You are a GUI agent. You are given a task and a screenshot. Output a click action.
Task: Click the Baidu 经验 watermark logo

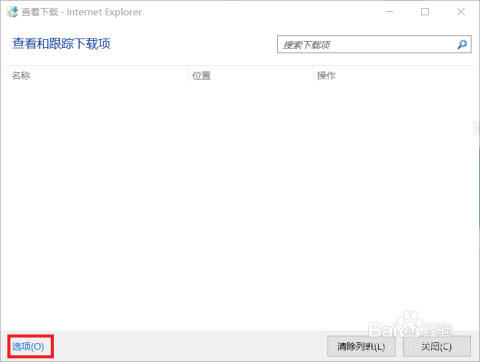[x=410, y=325]
